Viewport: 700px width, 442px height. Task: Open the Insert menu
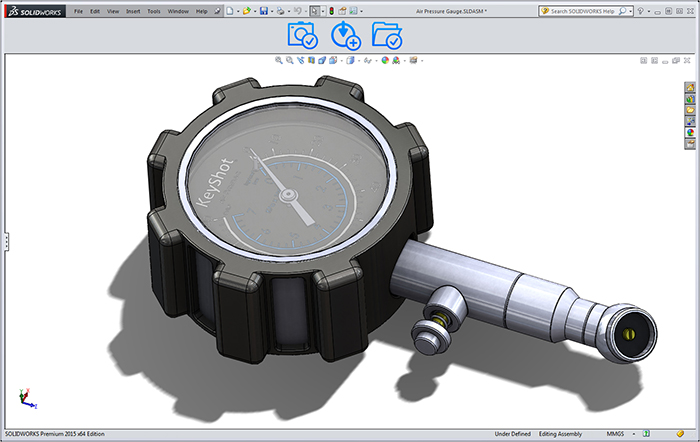tap(133, 11)
